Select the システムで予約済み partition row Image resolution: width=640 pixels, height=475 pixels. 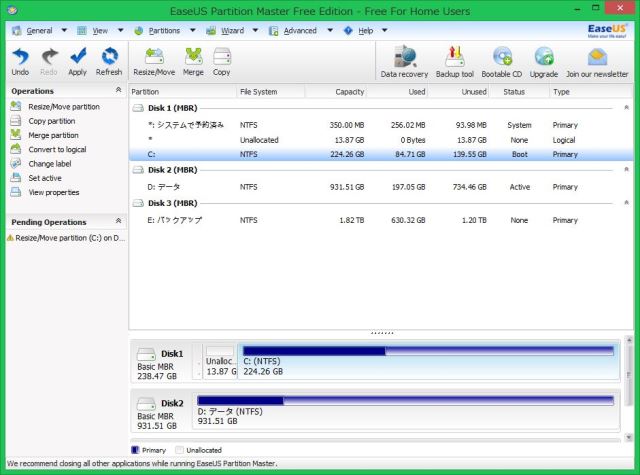point(381,125)
